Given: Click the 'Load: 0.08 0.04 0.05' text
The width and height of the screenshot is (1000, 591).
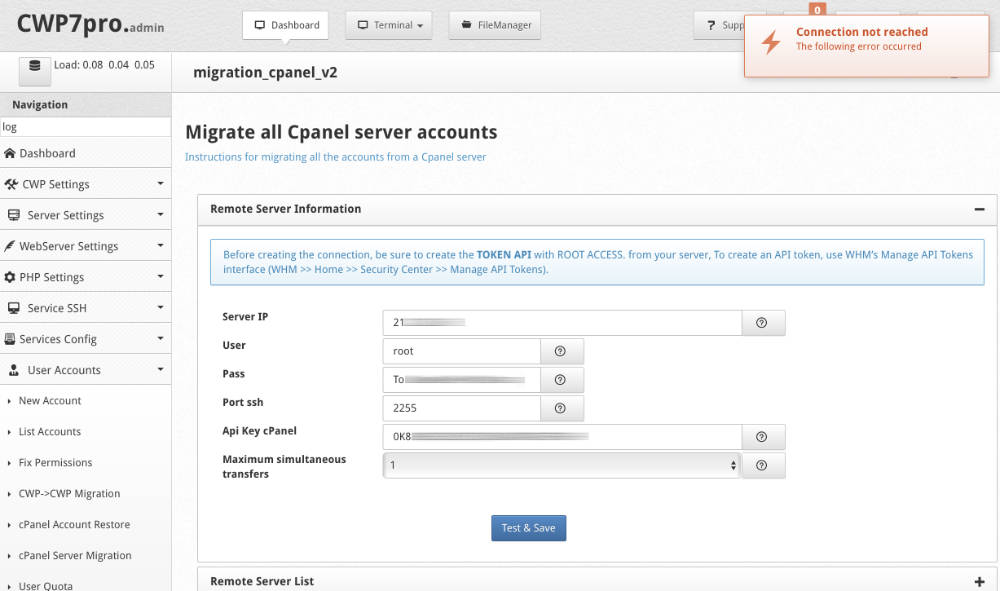Looking at the screenshot, I should 104,65.
